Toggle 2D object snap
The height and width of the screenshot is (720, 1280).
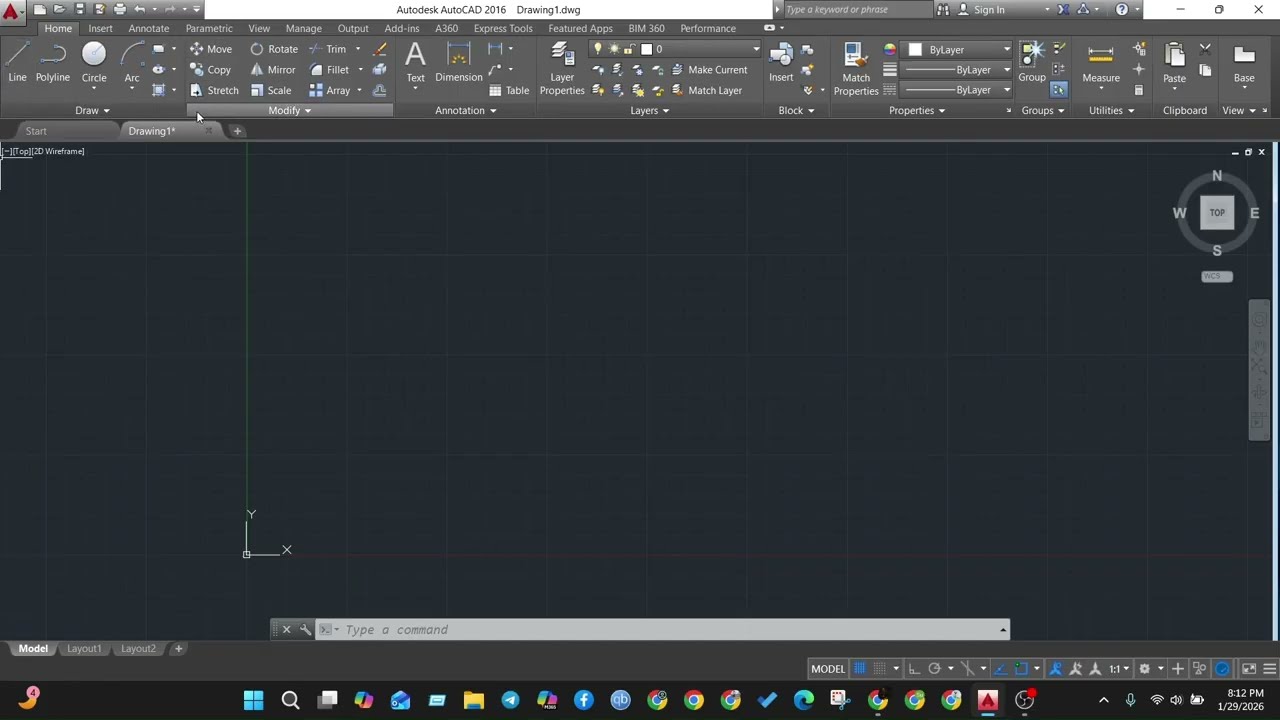pyautogui.click(x=1021, y=669)
